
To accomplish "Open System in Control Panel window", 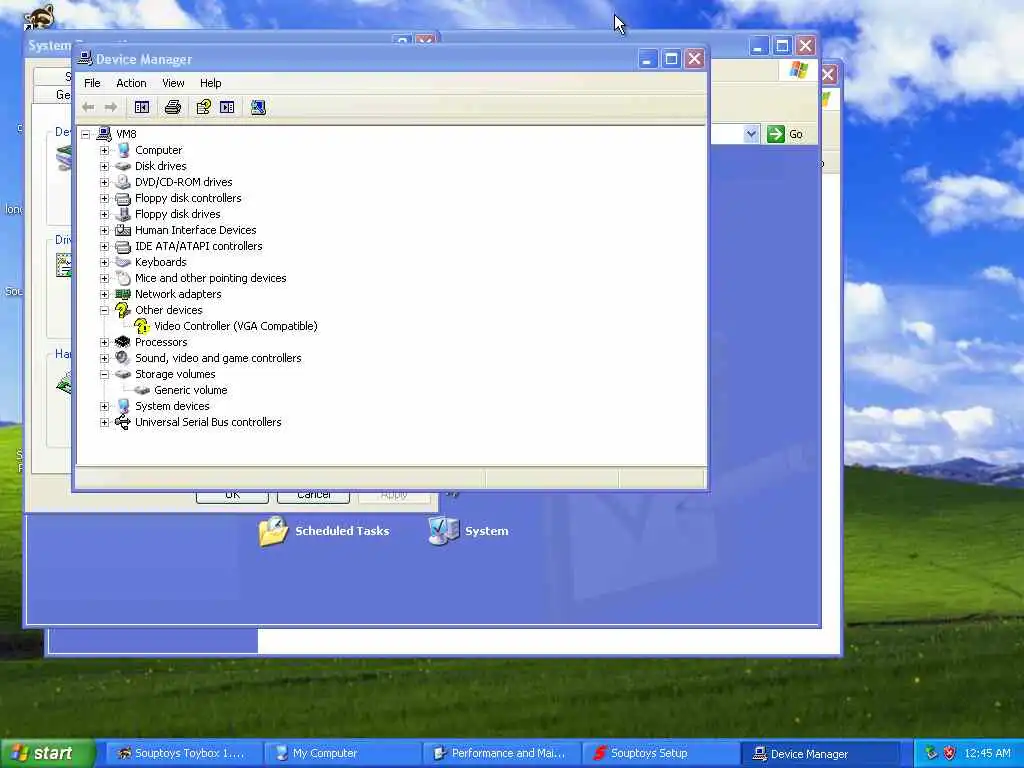I will [x=468, y=531].
